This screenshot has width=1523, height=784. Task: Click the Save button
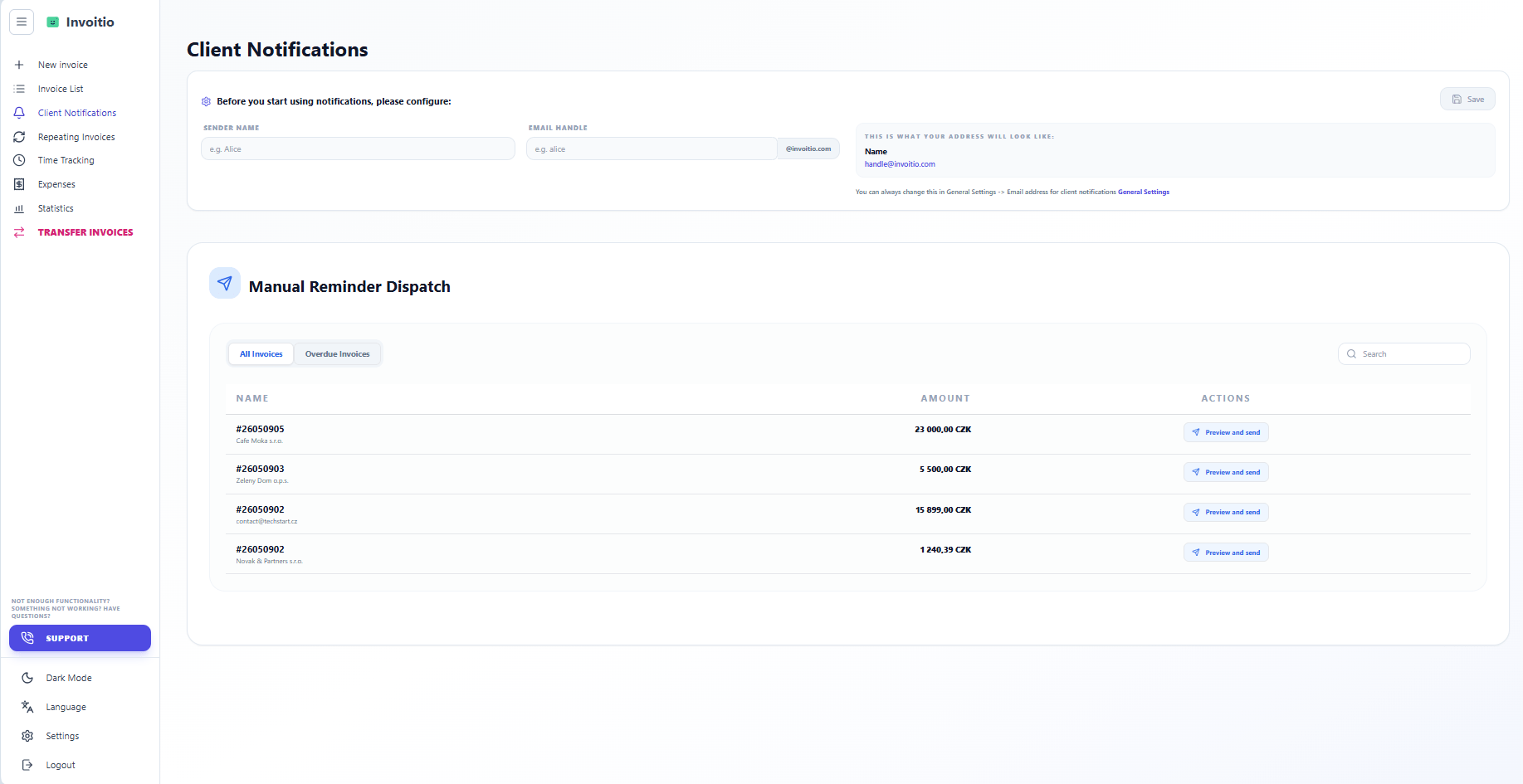click(x=1467, y=100)
